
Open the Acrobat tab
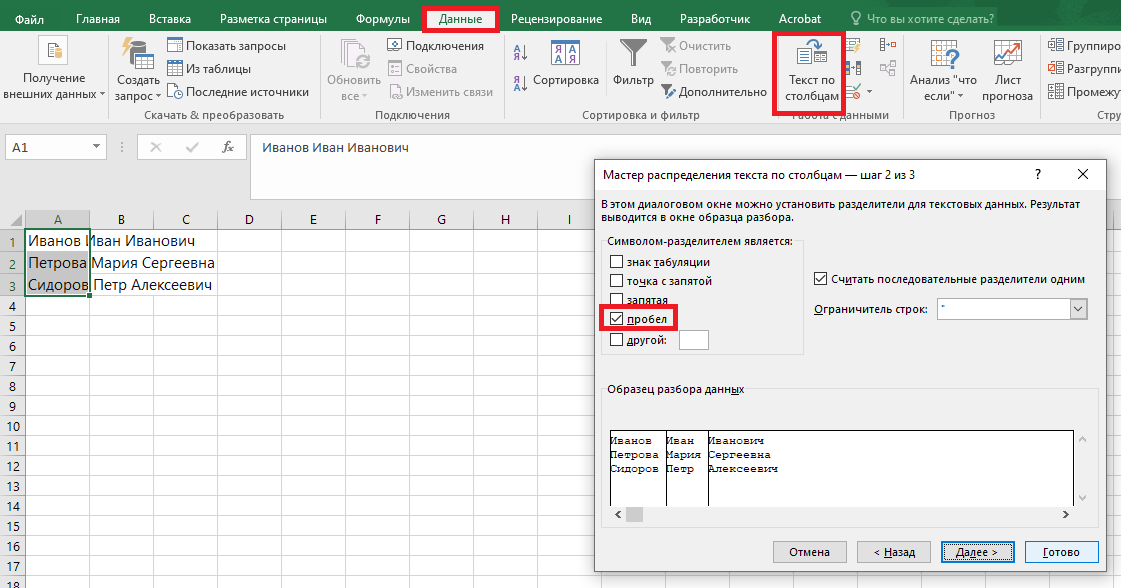click(800, 19)
